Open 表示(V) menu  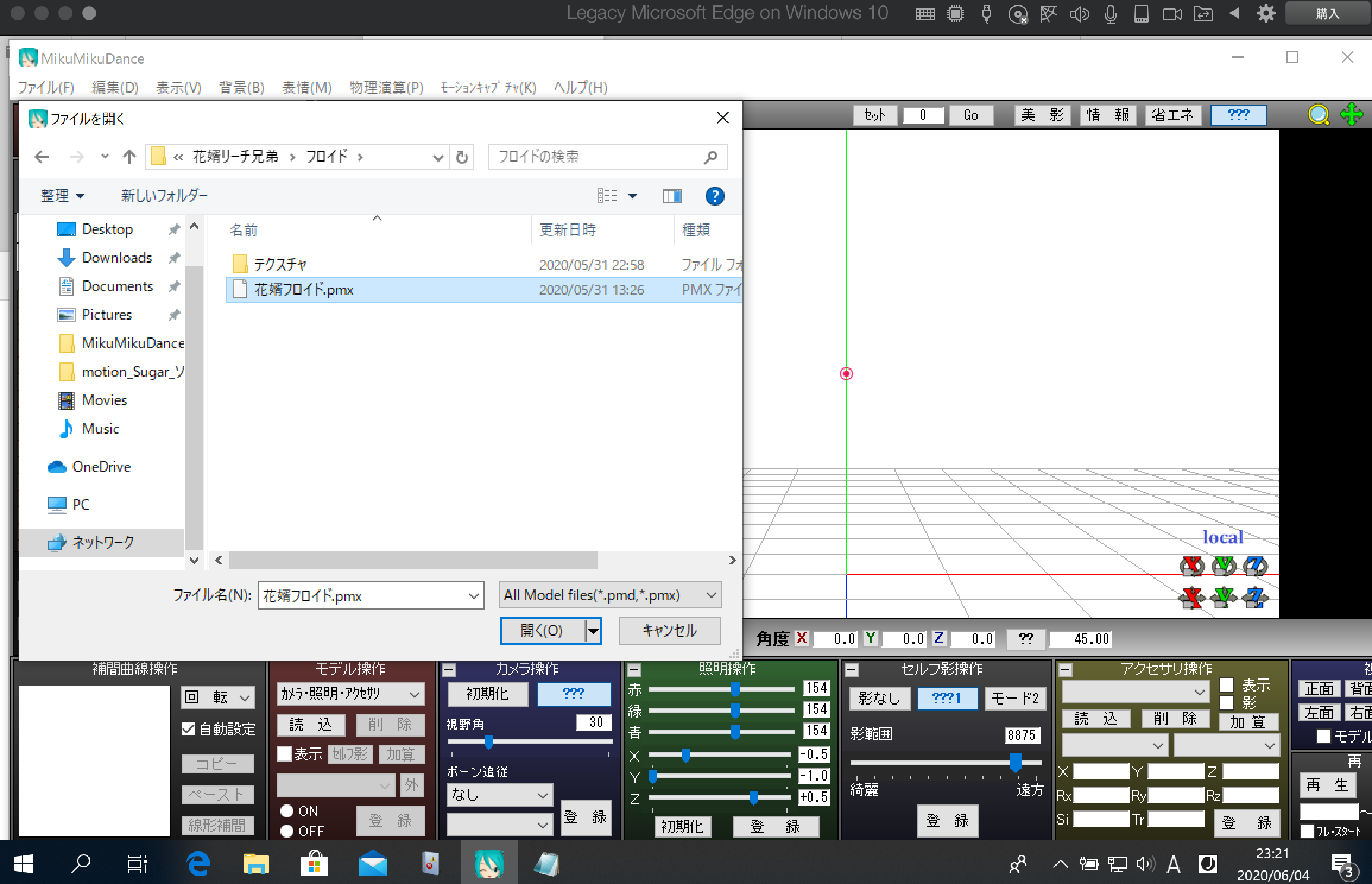[x=179, y=88]
